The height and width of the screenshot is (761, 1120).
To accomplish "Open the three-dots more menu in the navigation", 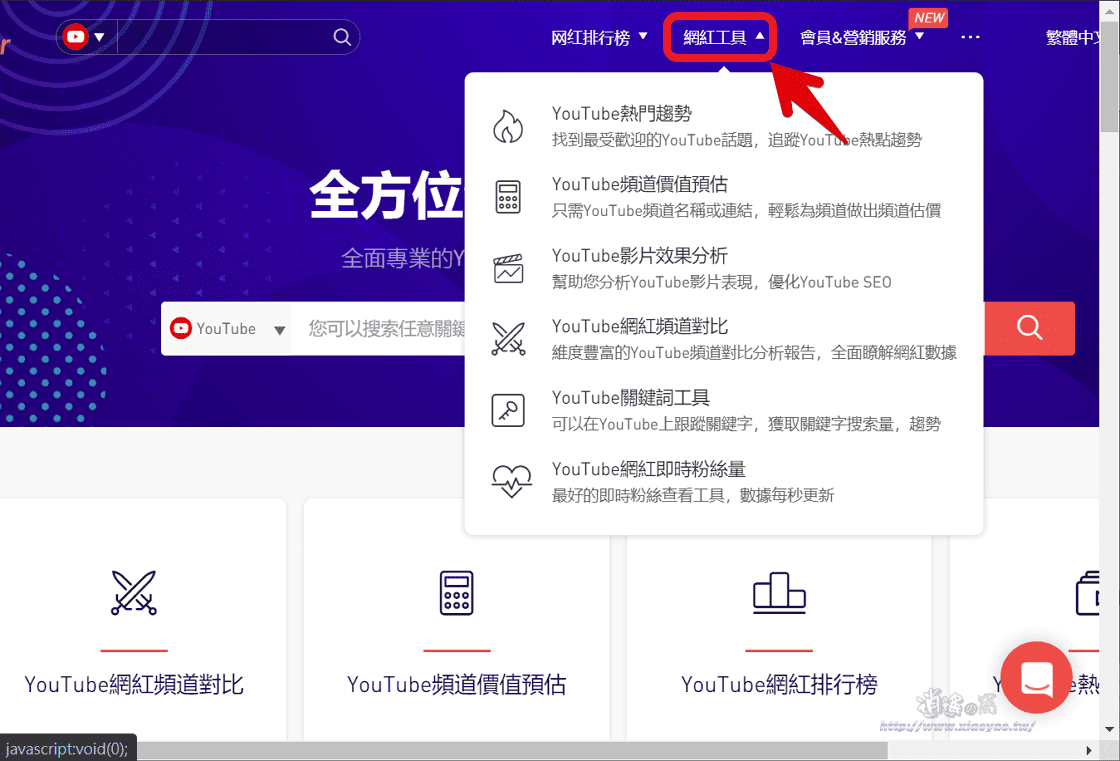I will (970, 37).
